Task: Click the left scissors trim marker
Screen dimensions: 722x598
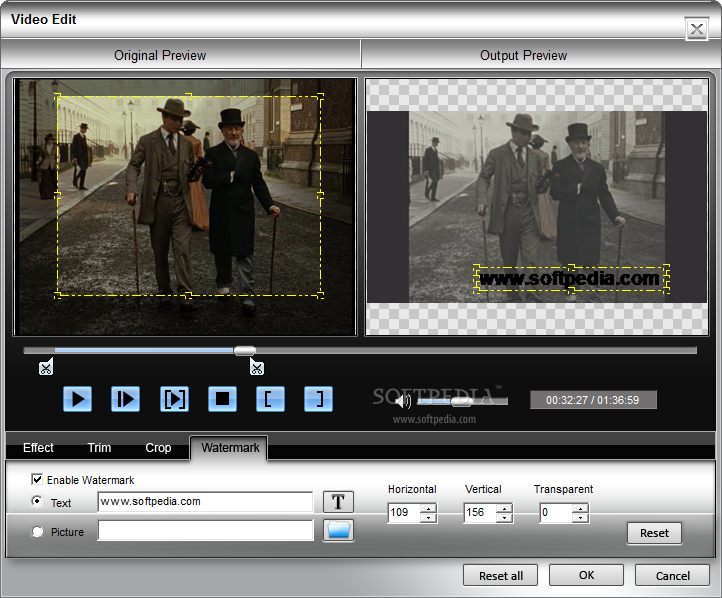Action: [46, 367]
